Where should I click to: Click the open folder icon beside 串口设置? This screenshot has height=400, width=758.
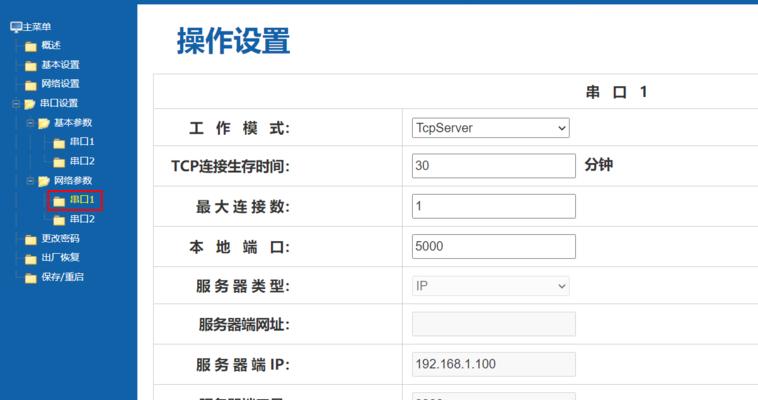(29, 104)
